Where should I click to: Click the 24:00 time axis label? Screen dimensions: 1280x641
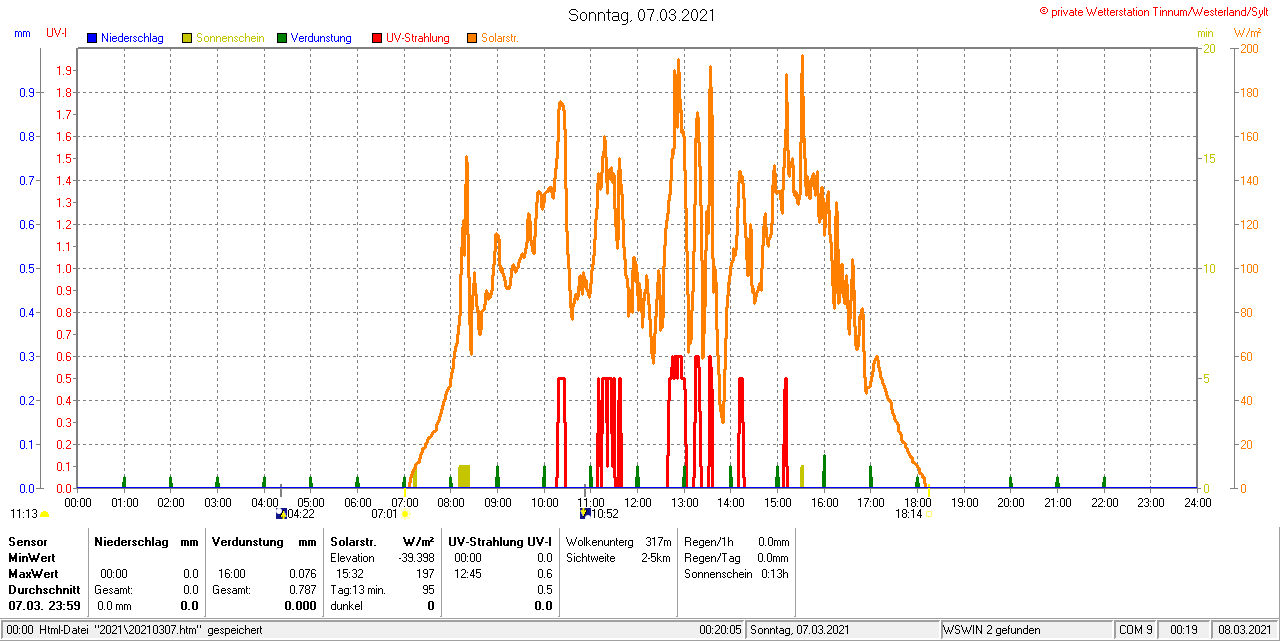pos(1197,502)
